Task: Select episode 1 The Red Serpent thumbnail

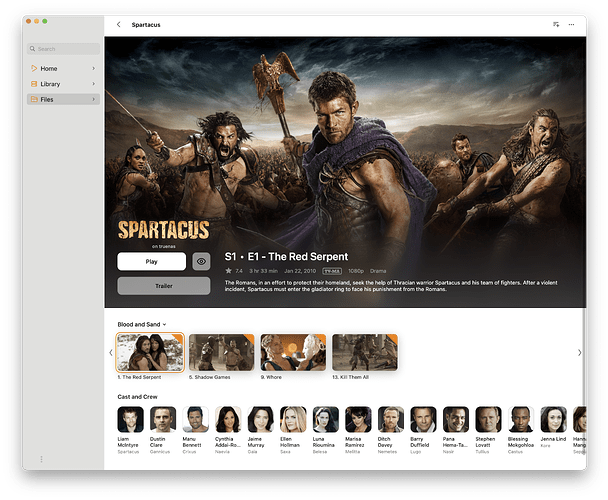Action: click(x=150, y=353)
